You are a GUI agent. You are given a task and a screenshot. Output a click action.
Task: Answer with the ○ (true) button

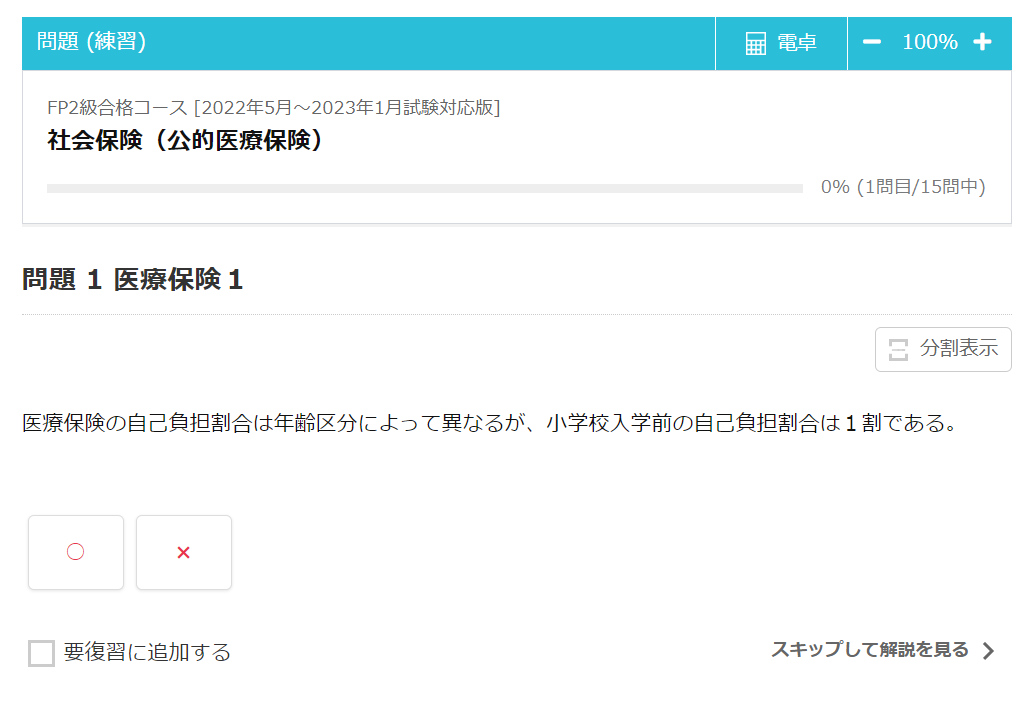[x=76, y=552]
